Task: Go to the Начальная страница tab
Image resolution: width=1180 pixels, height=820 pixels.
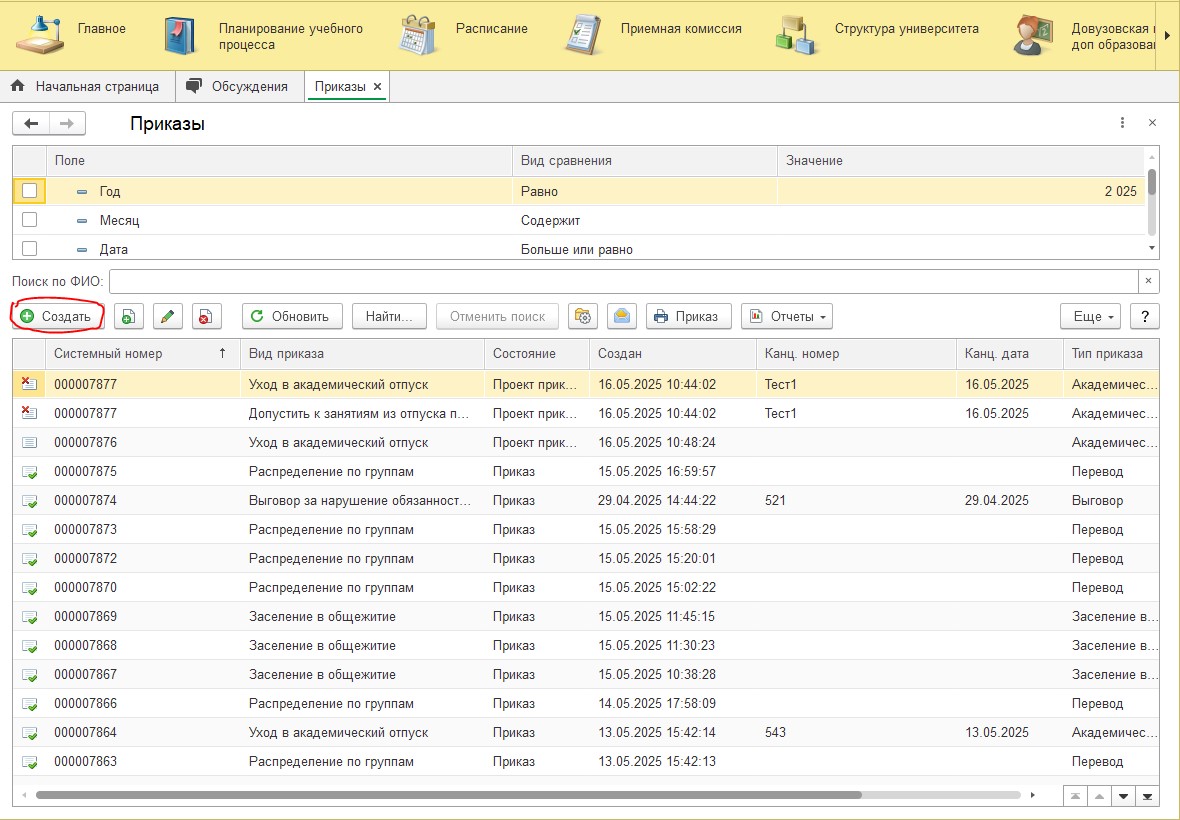Action: (87, 87)
